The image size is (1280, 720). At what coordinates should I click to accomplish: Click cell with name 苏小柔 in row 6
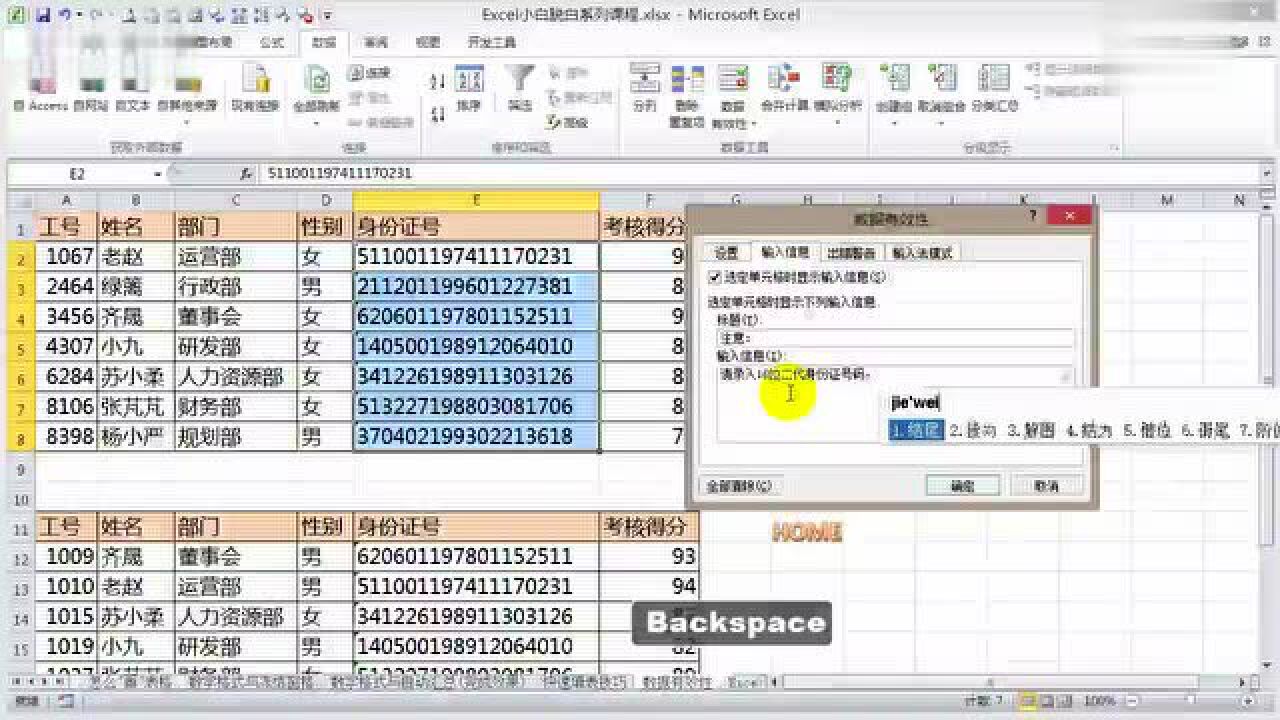click(x=136, y=377)
